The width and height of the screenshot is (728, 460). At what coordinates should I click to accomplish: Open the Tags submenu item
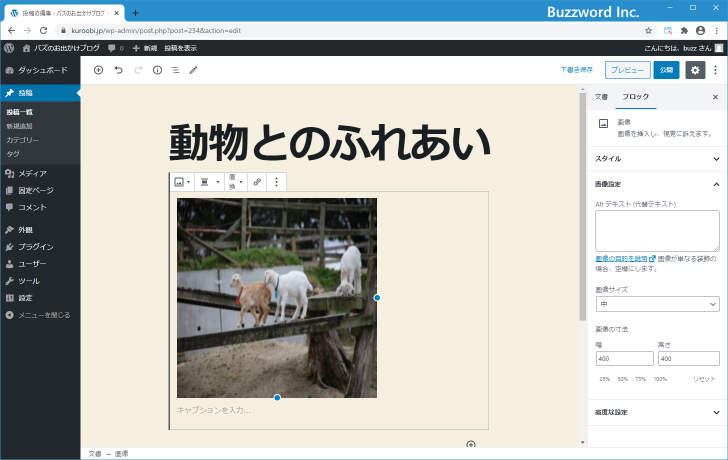(13, 154)
